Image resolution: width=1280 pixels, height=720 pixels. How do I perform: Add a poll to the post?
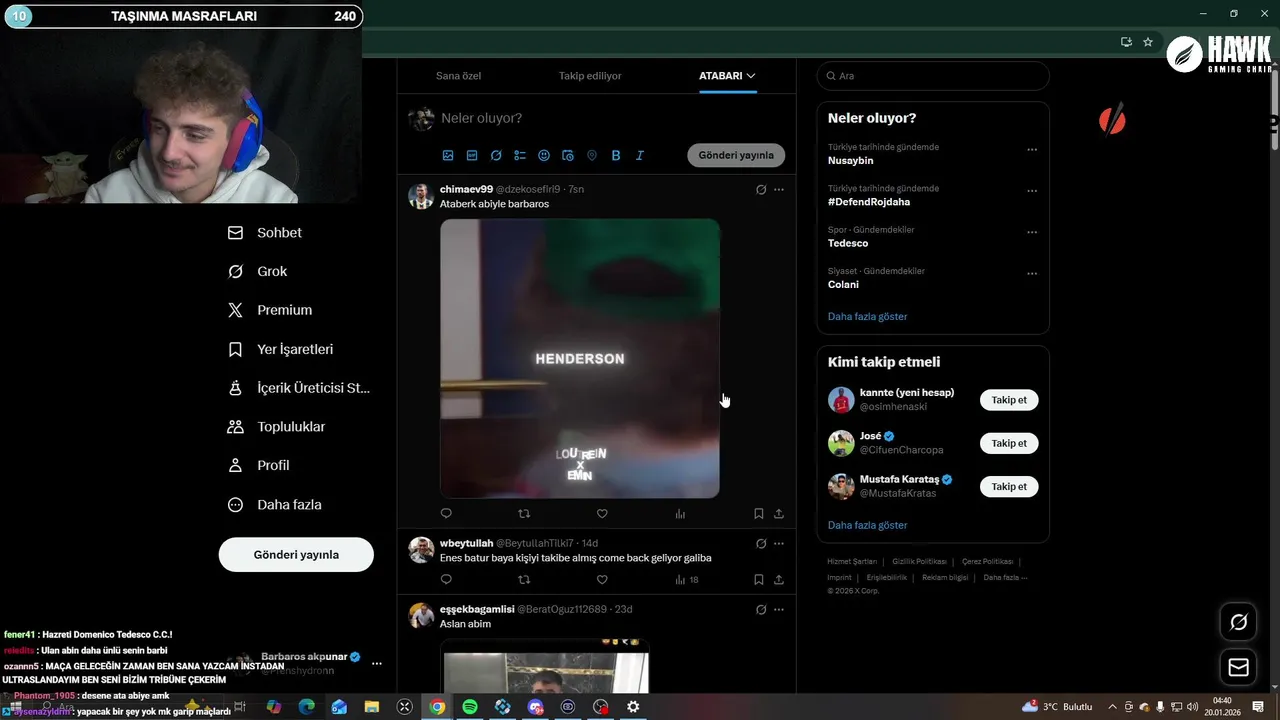click(520, 156)
